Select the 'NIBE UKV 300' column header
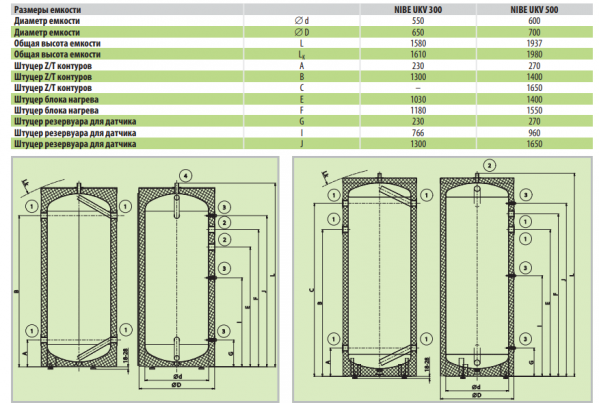599x403 pixels. [418, 10]
